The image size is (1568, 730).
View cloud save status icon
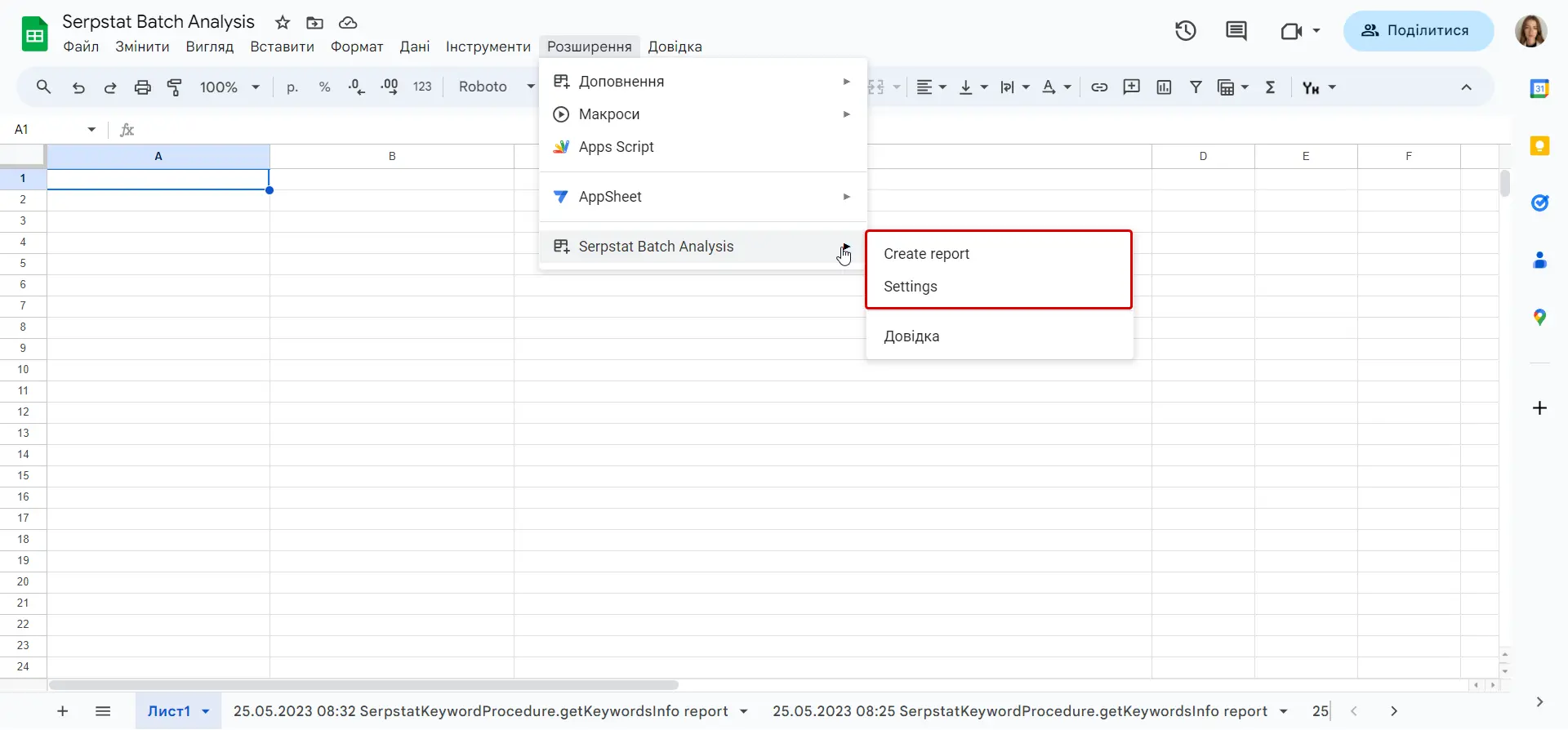click(x=348, y=23)
